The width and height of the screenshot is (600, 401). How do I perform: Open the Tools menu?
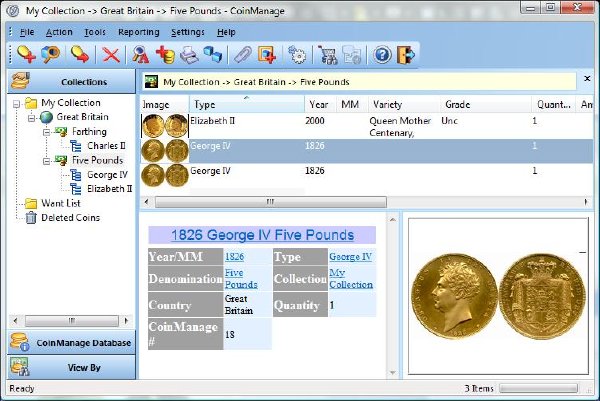(x=95, y=32)
